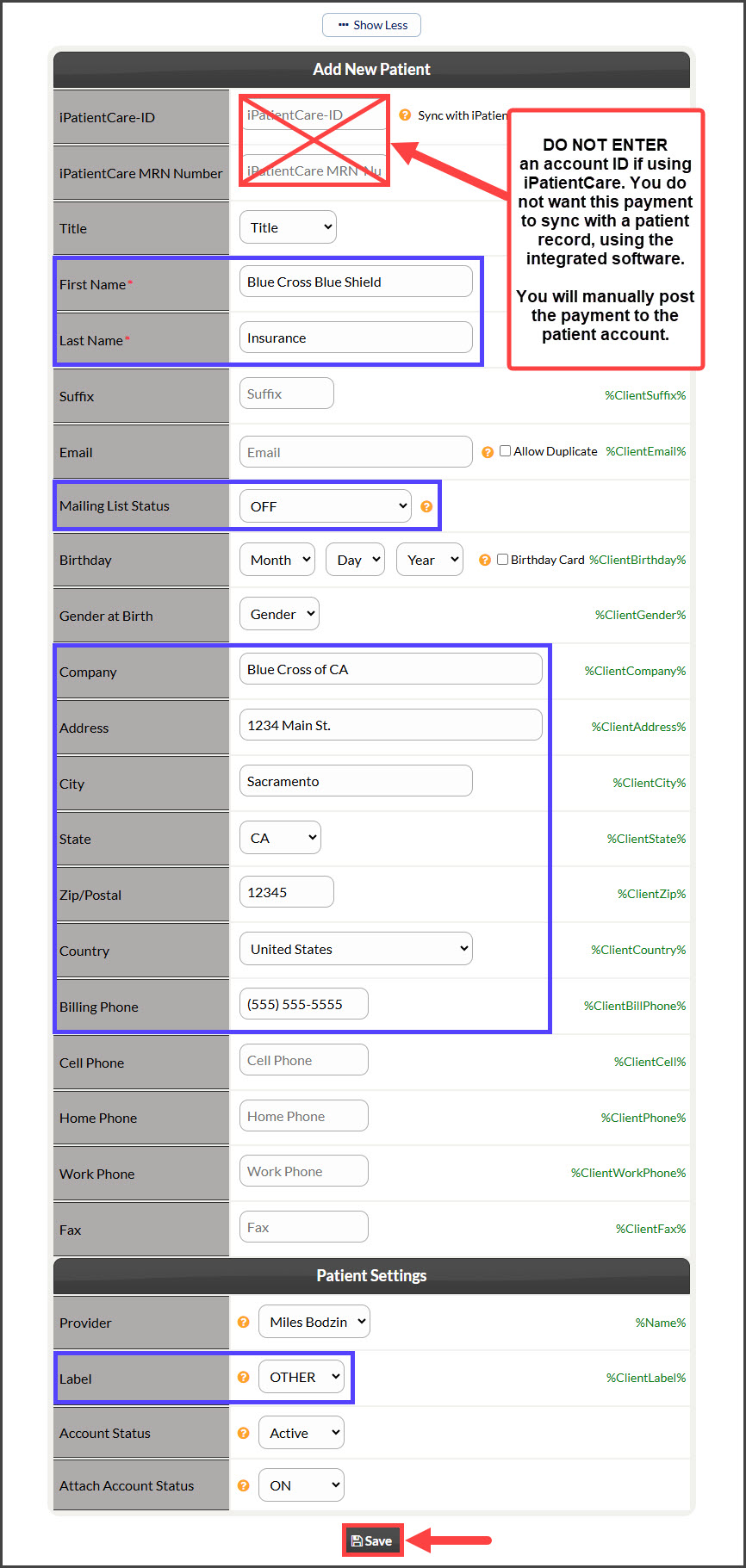Click the Cell Phone input field
746x1568 pixels.
click(304, 1060)
